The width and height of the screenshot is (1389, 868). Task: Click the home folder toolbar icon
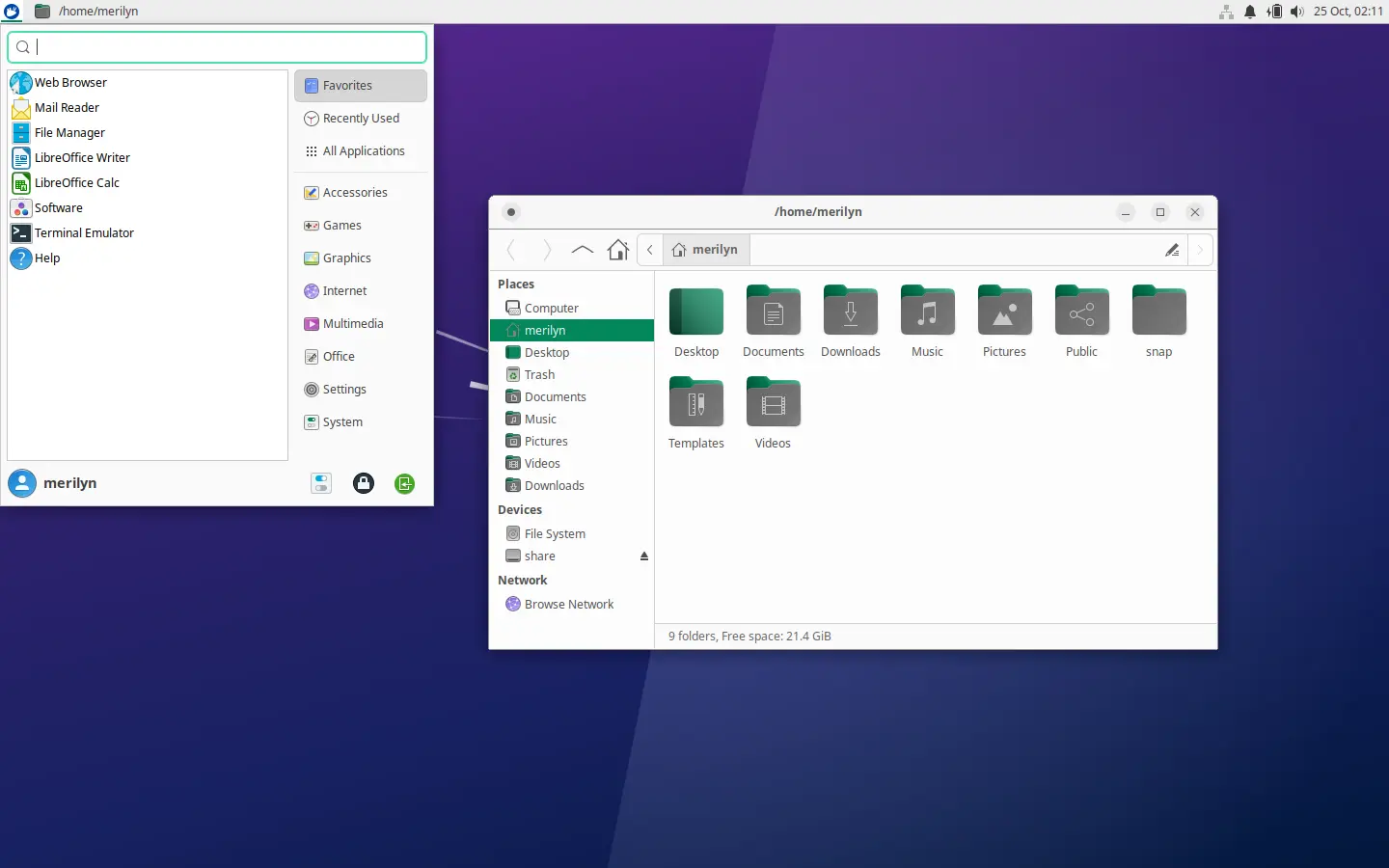pyautogui.click(x=618, y=250)
